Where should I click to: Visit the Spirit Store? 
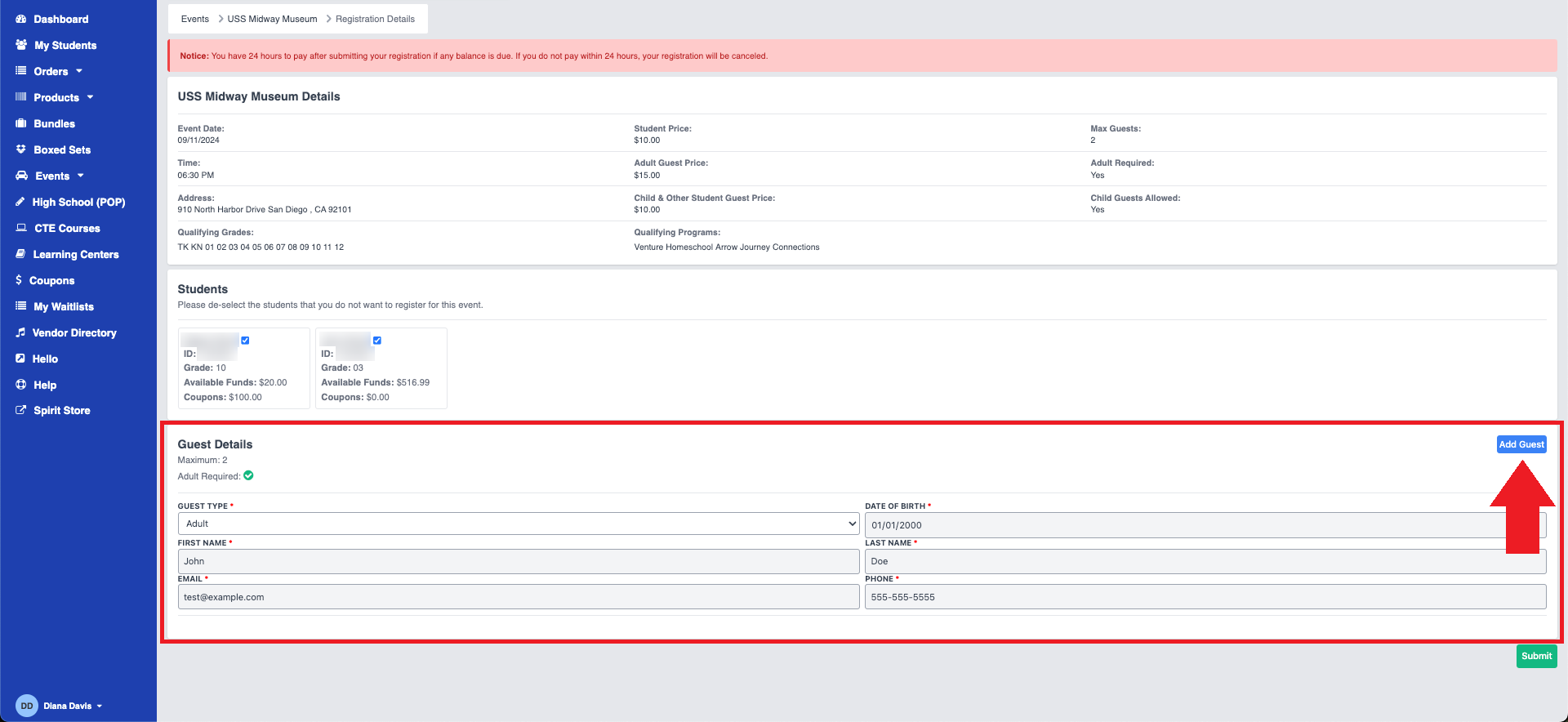pos(62,410)
